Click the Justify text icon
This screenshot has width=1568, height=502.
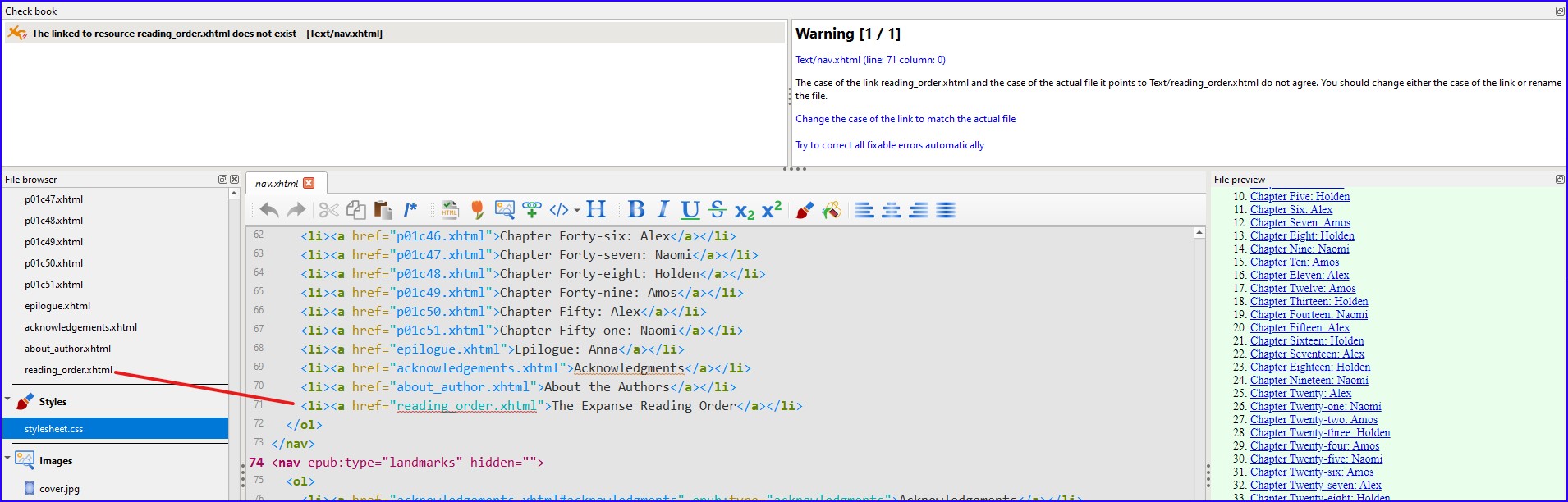click(x=946, y=210)
